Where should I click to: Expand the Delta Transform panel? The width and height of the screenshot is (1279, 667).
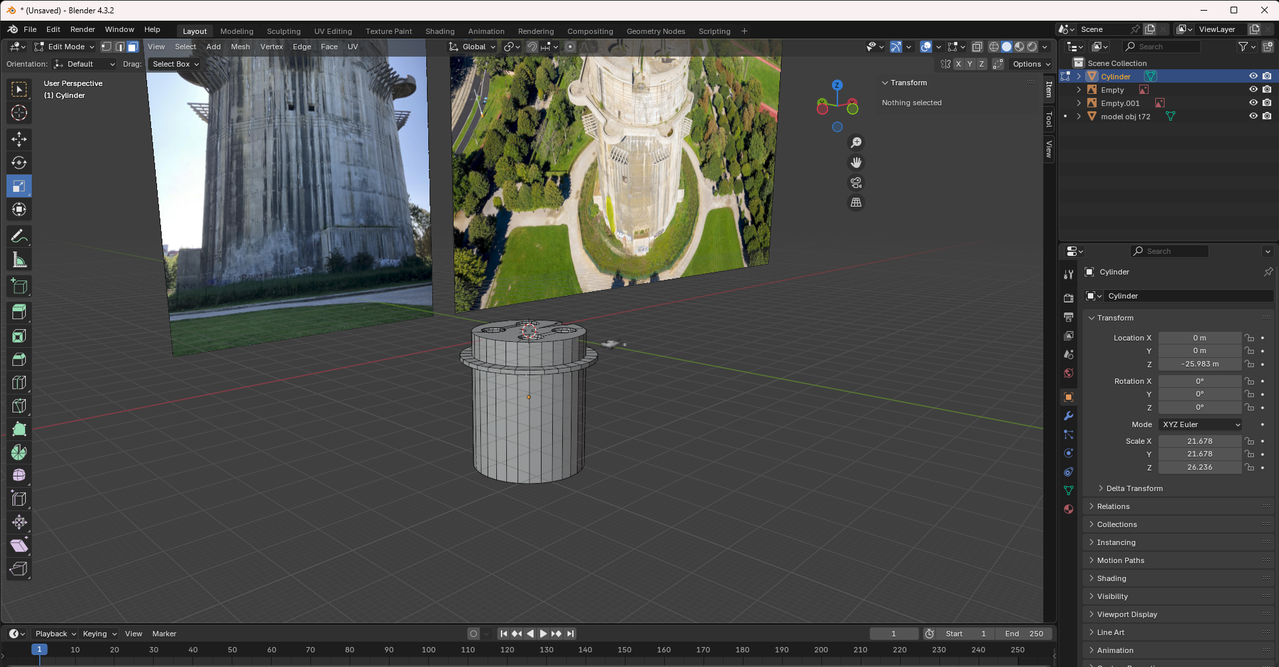(x=1134, y=488)
